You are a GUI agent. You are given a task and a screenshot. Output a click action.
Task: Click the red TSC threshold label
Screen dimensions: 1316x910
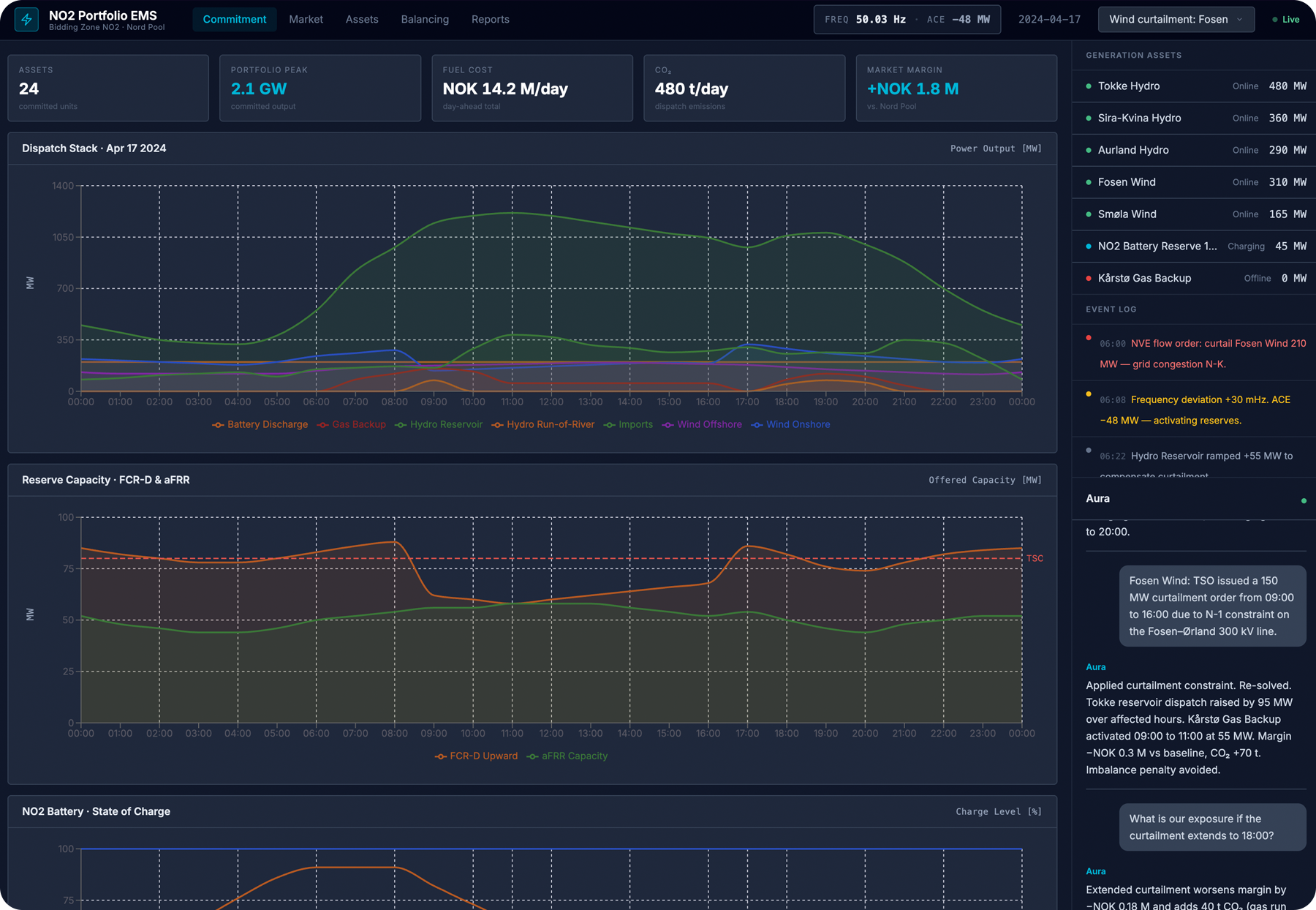click(x=1035, y=558)
